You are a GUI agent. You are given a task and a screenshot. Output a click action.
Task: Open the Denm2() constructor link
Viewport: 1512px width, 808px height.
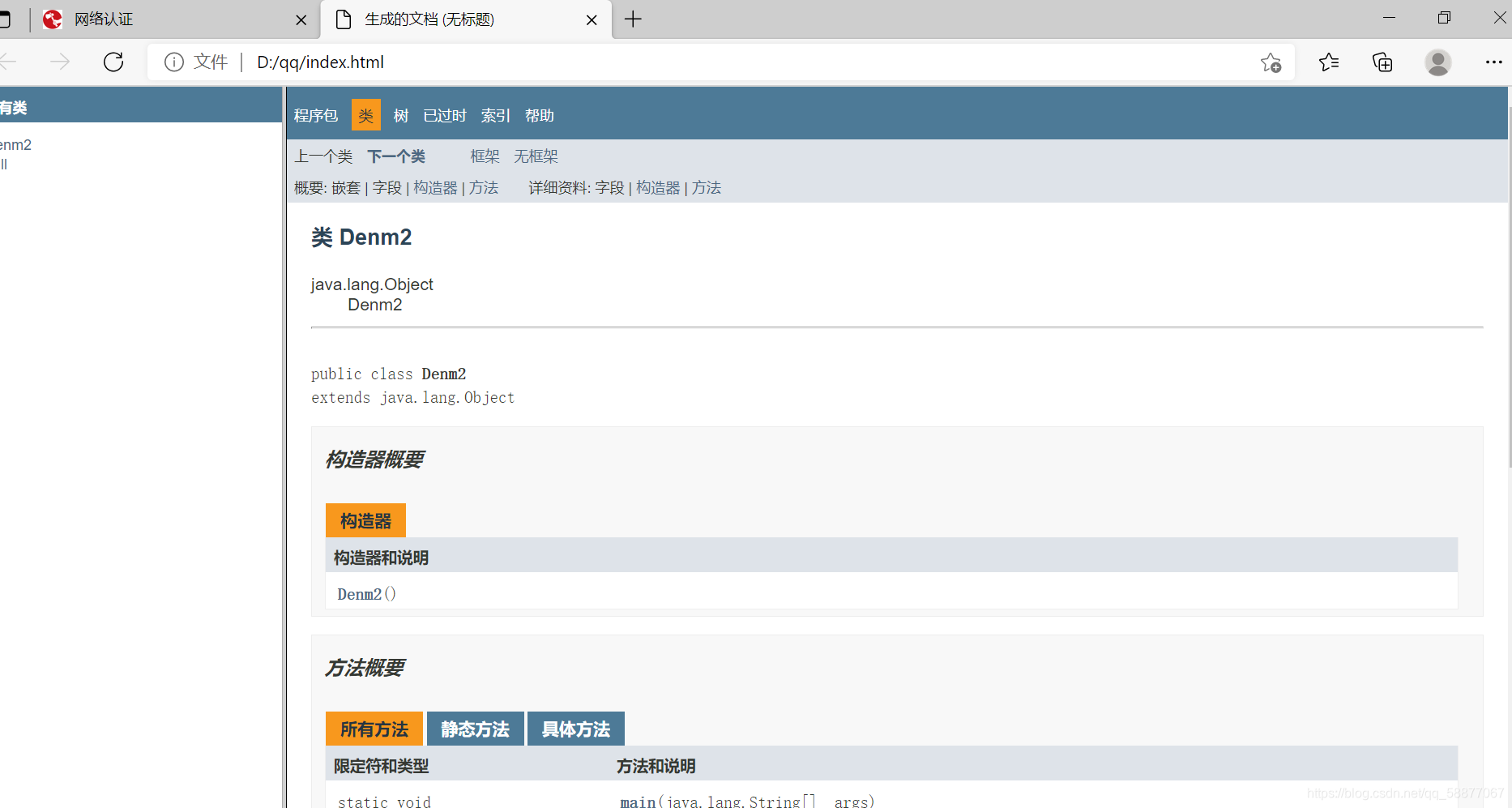(366, 594)
